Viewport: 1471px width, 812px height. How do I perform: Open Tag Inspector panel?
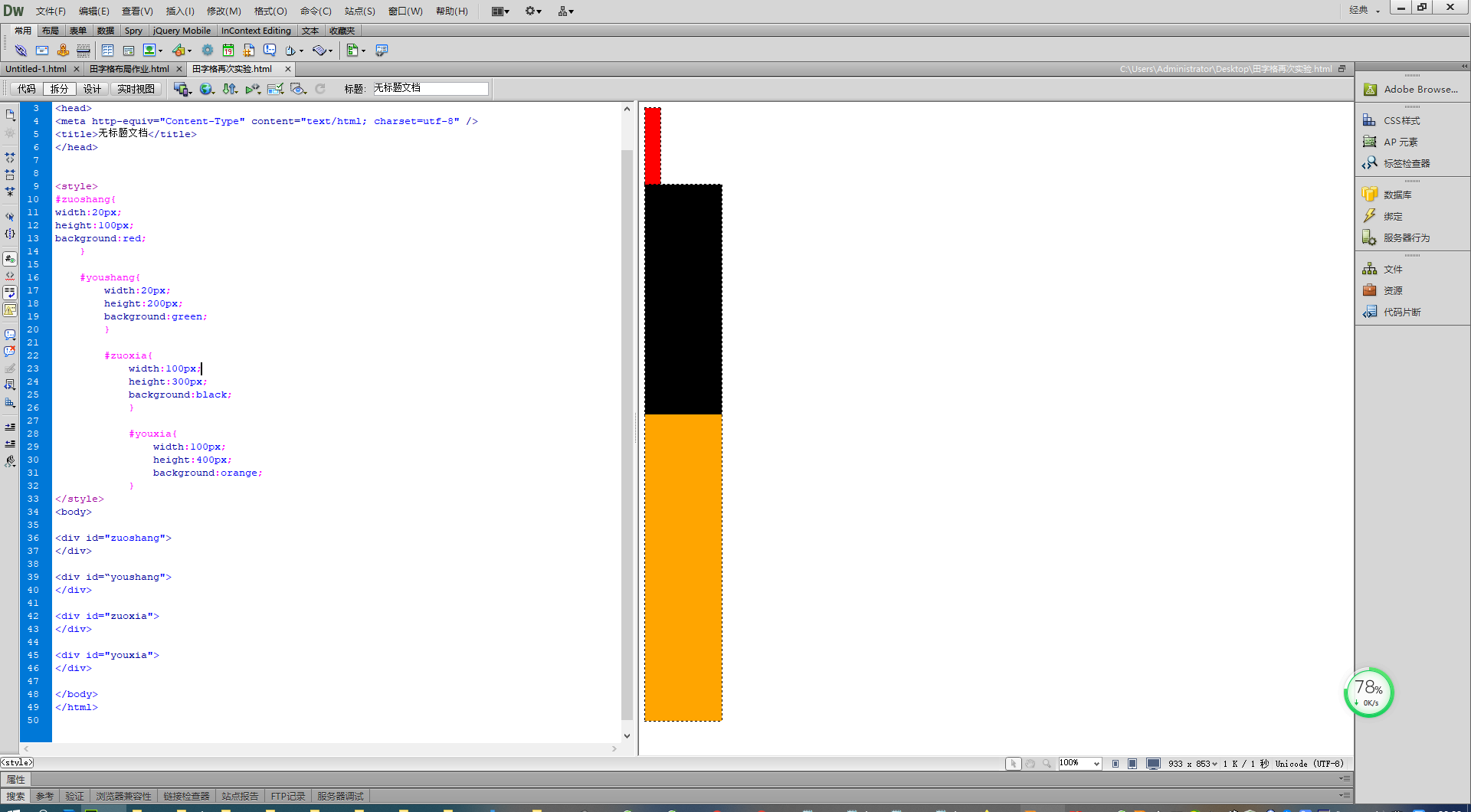1406,163
